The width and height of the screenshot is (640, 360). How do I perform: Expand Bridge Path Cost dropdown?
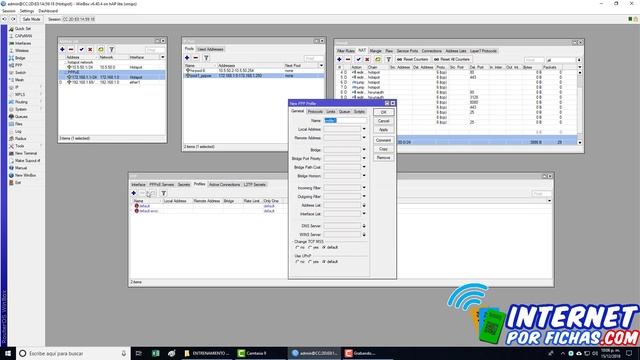tap(364, 167)
